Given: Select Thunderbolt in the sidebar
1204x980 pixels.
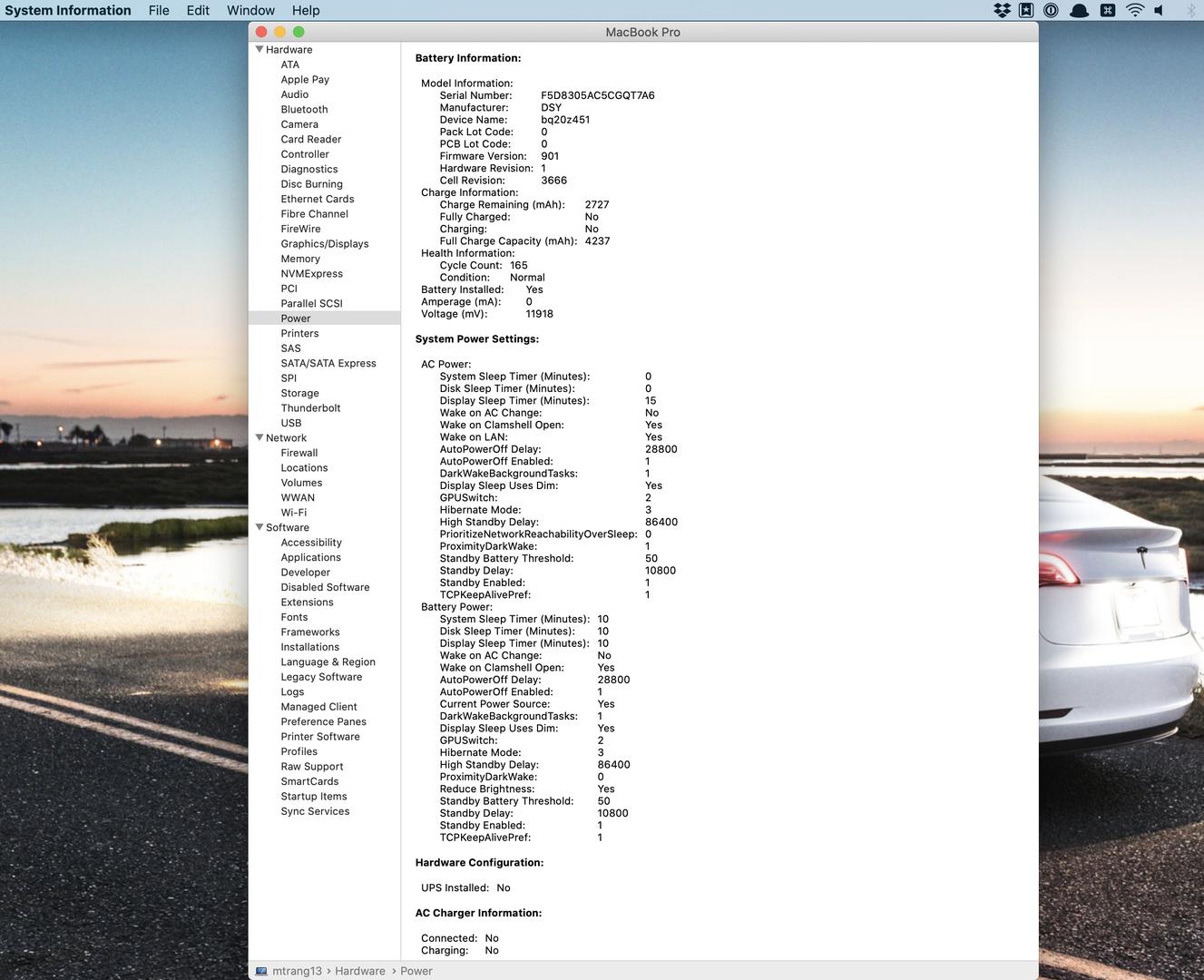Looking at the screenshot, I should click(311, 408).
